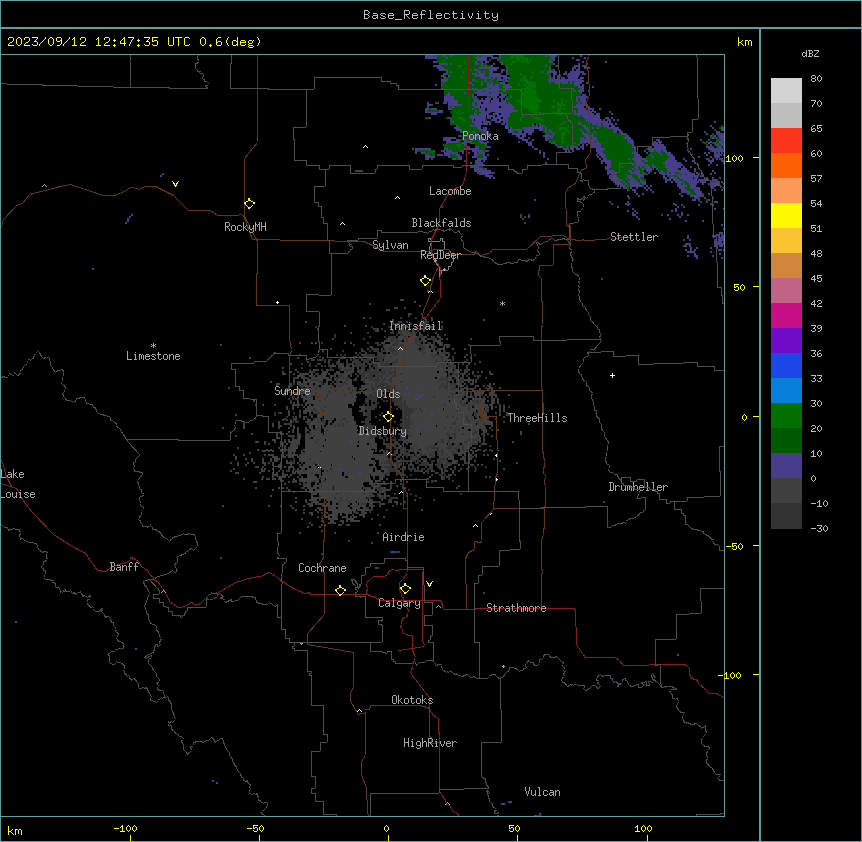Click the Base_Reflectivity title
This screenshot has width=862, height=842.
pos(431,15)
